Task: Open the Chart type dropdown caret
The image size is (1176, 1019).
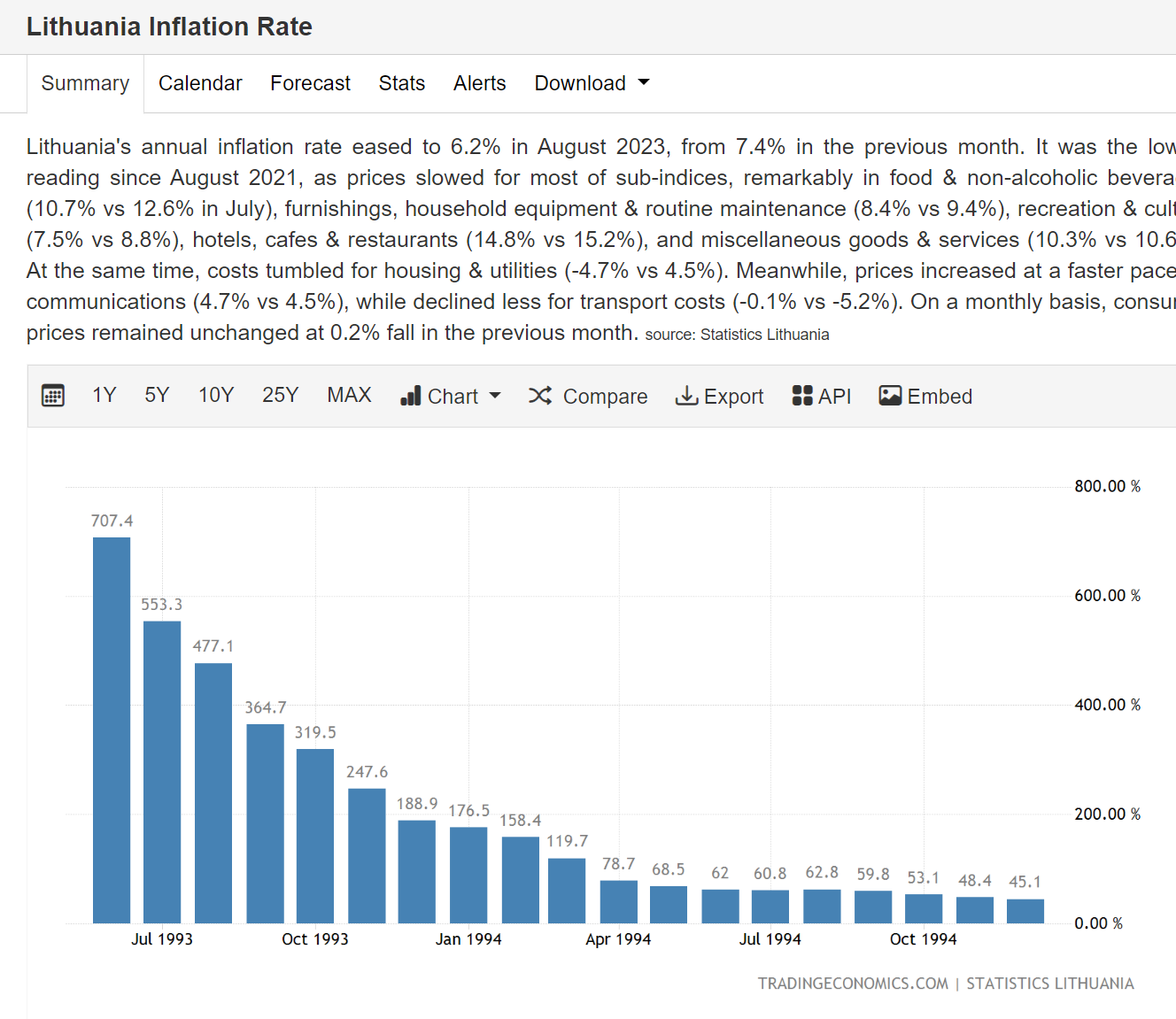Action: (495, 396)
